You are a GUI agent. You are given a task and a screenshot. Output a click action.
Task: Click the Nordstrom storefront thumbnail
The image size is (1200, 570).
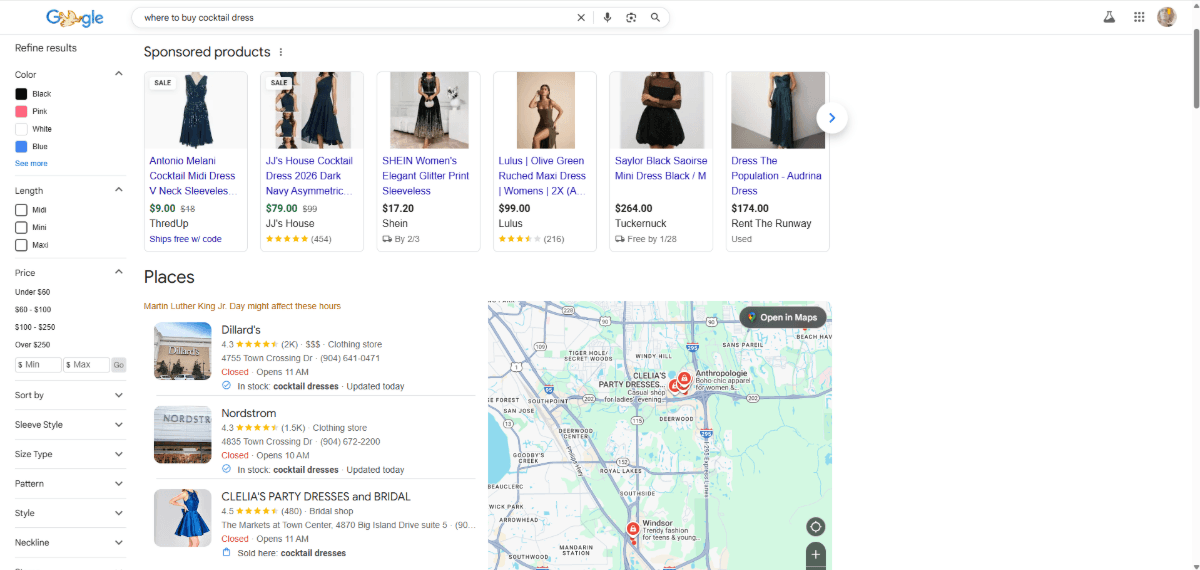coord(182,435)
